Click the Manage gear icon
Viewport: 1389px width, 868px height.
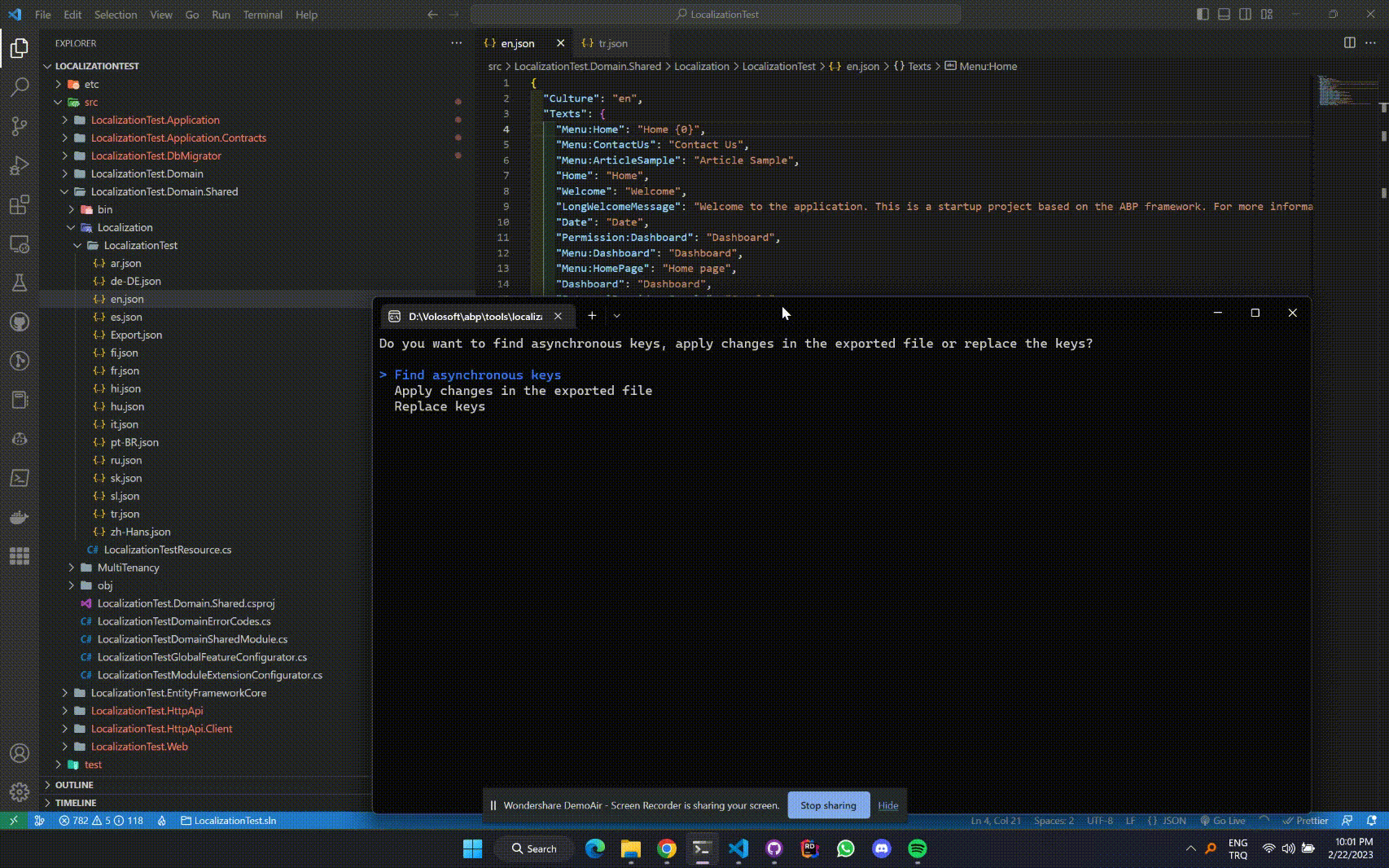(x=20, y=791)
